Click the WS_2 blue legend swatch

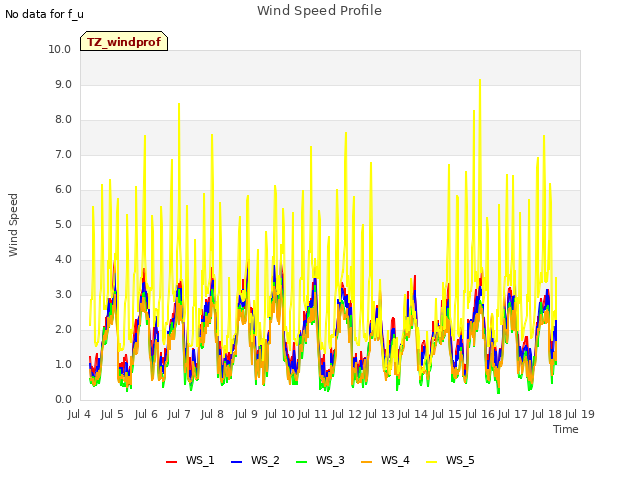[237, 462]
